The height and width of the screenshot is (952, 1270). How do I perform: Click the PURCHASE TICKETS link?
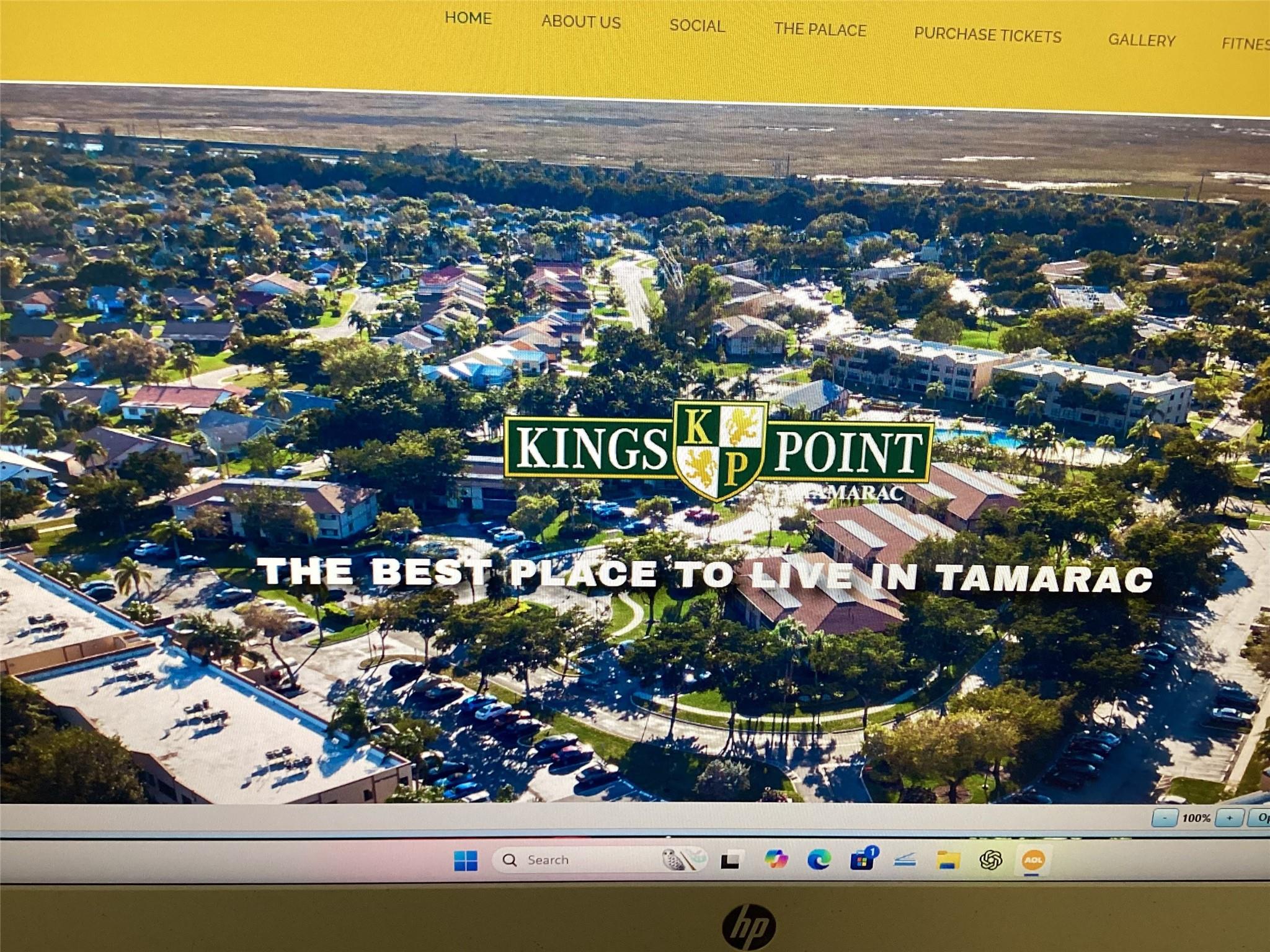988,35
